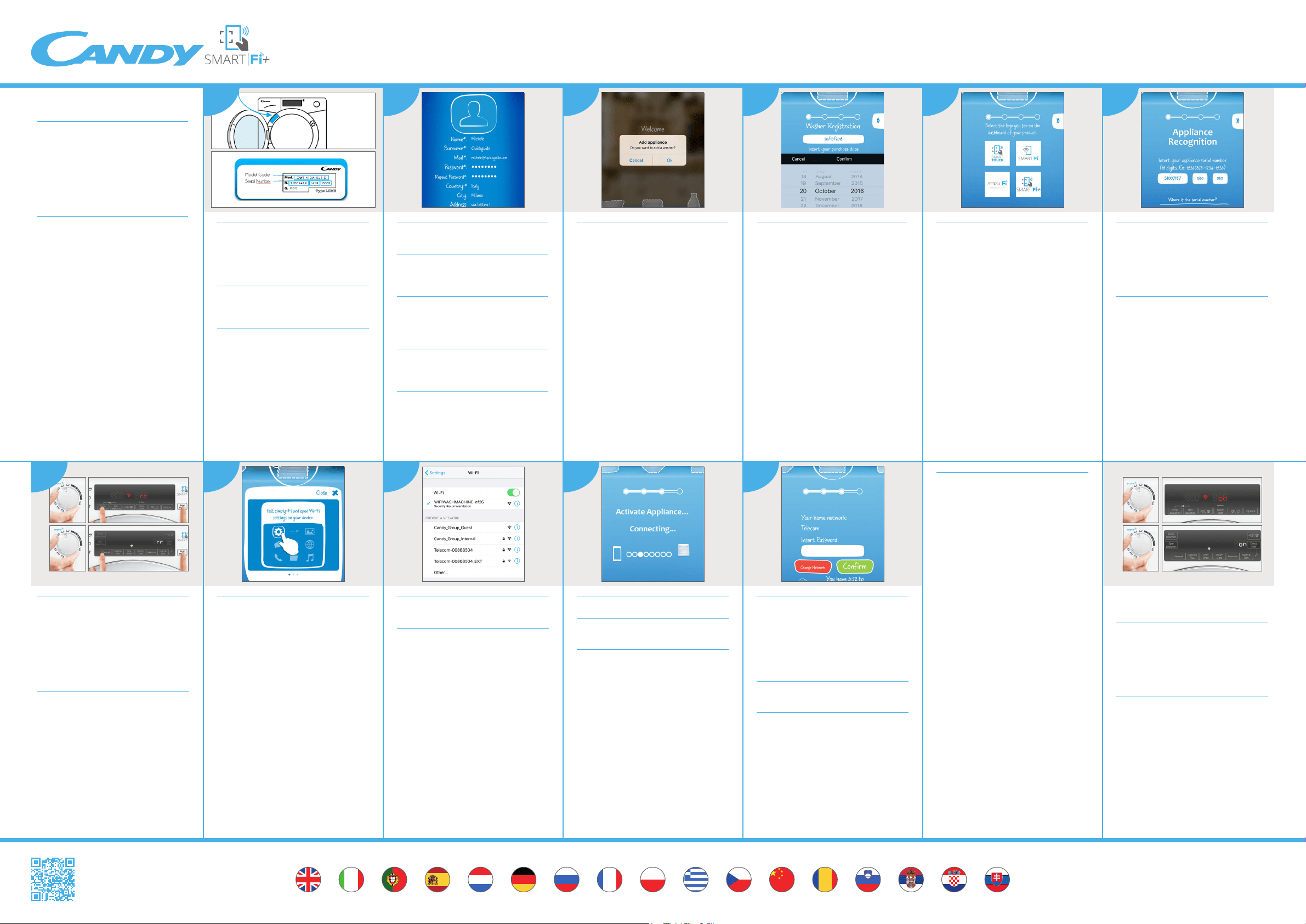Click the United Kingdom flag icon
Screen dimensions: 1306x924
(308, 879)
